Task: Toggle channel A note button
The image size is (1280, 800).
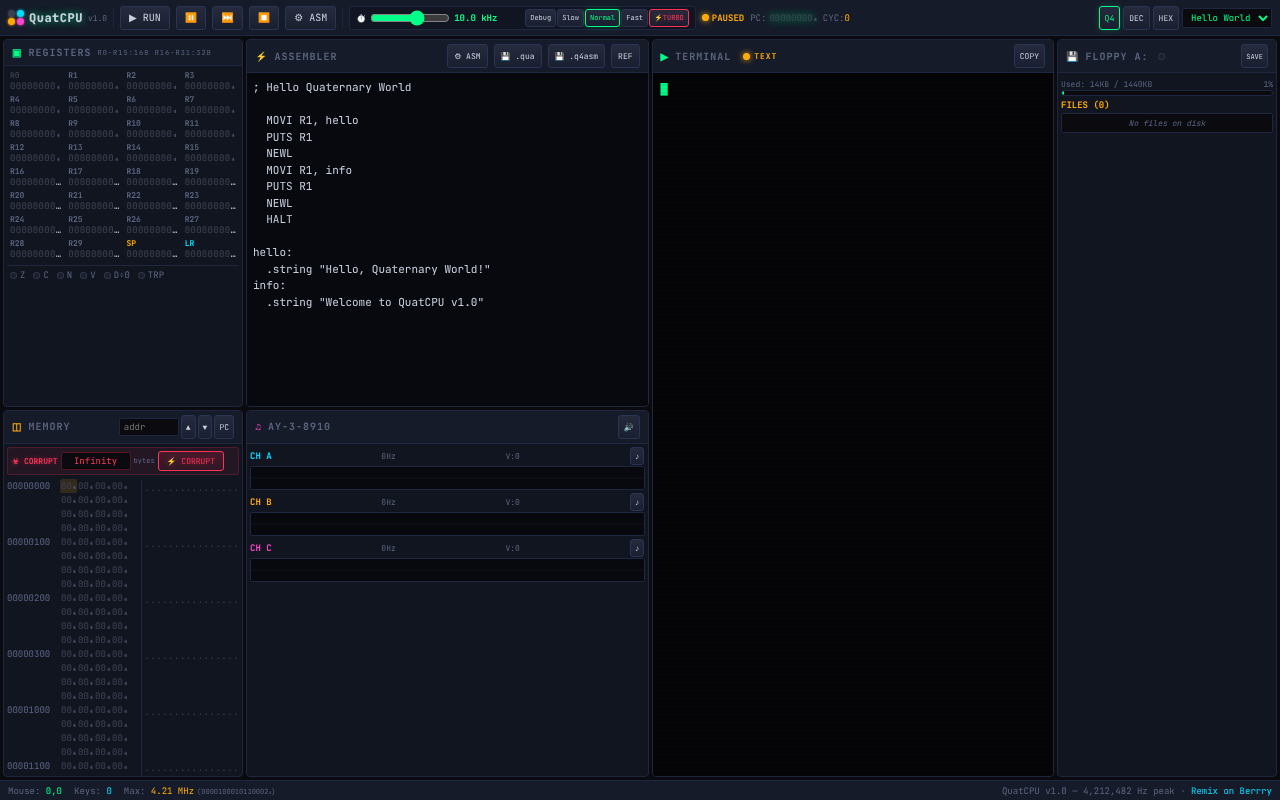Action: click(x=637, y=456)
